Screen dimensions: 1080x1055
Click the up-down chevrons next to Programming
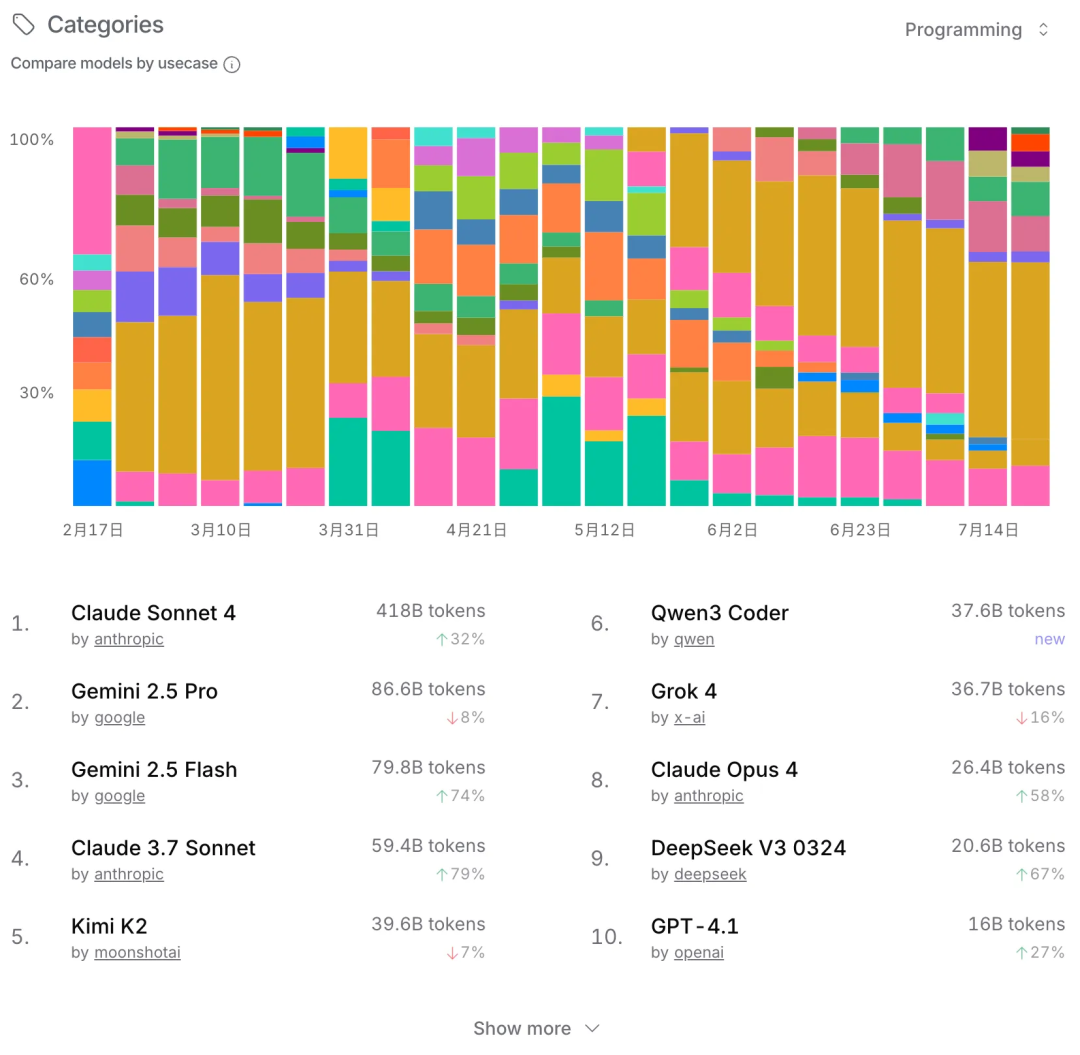[1043, 30]
